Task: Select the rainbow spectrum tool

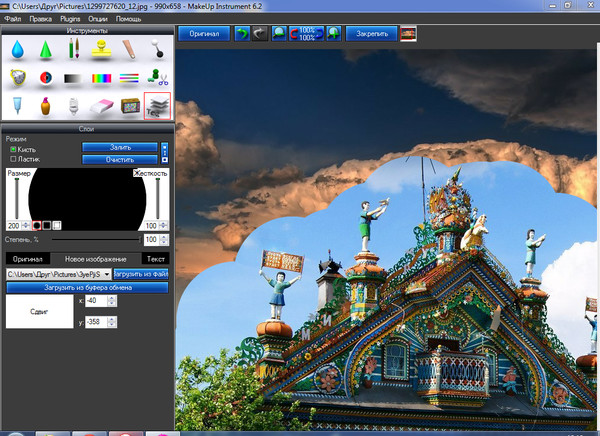Action: click(101, 78)
